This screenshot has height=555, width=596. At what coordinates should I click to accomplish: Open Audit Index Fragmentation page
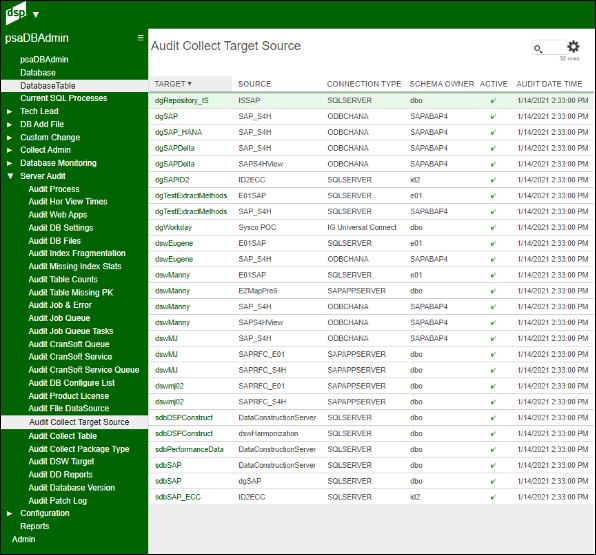pyautogui.click(x=77, y=253)
